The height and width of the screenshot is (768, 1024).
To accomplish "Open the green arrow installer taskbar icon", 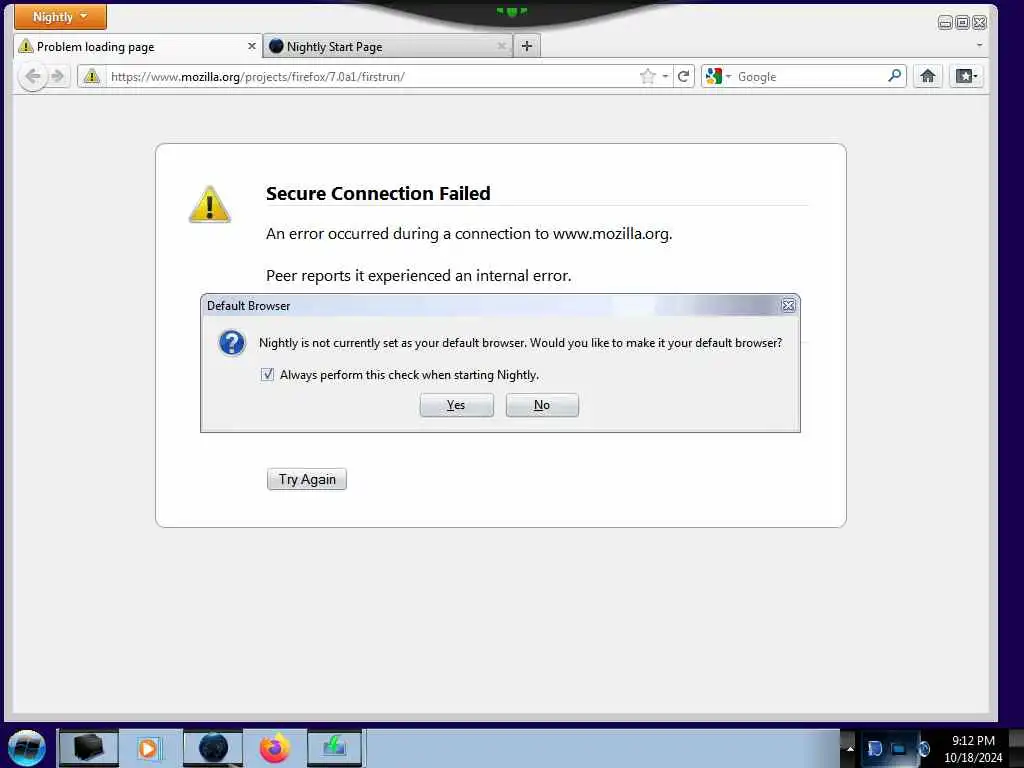I will pyautogui.click(x=334, y=748).
